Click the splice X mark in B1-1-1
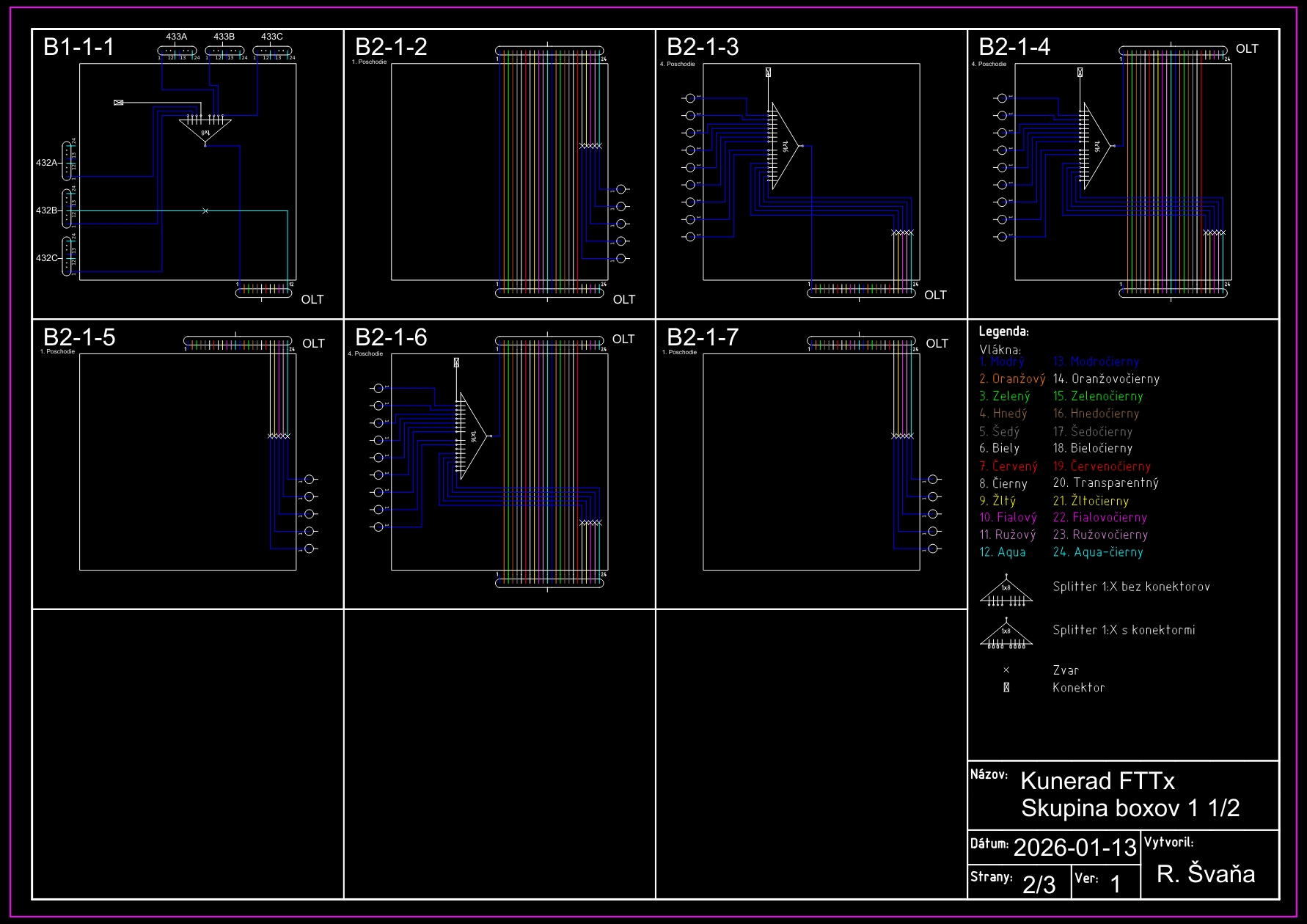Viewport: 1307px width, 924px height. pos(205,211)
